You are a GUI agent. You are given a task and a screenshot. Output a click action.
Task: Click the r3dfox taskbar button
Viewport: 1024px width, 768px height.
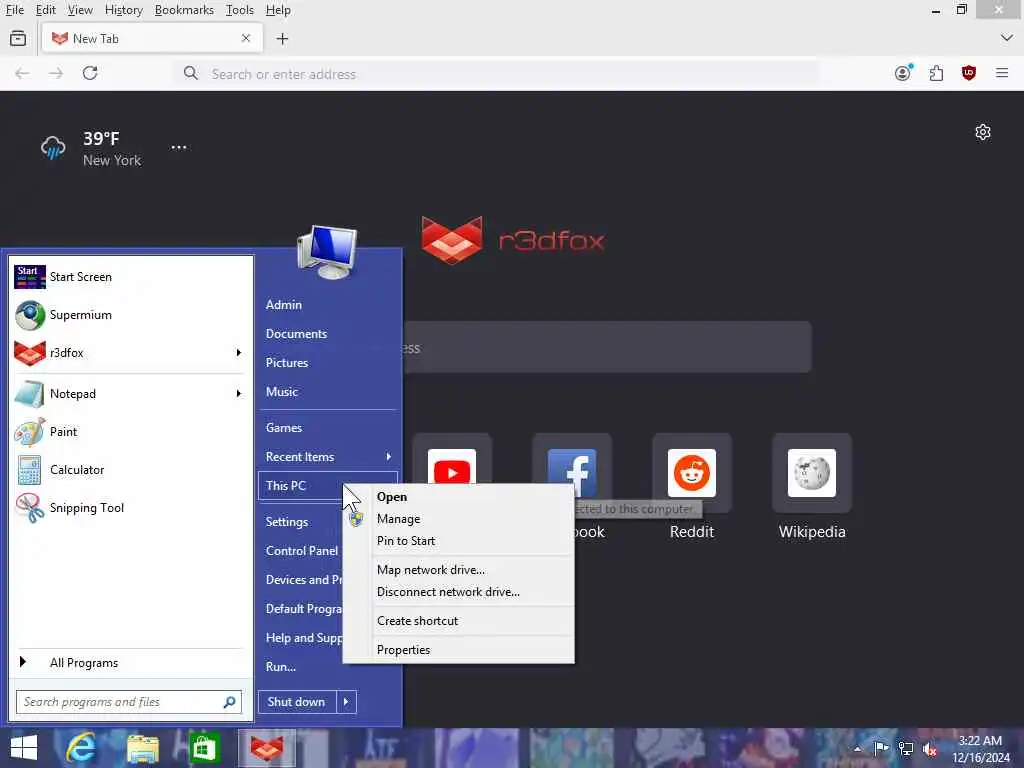click(x=266, y=748)
